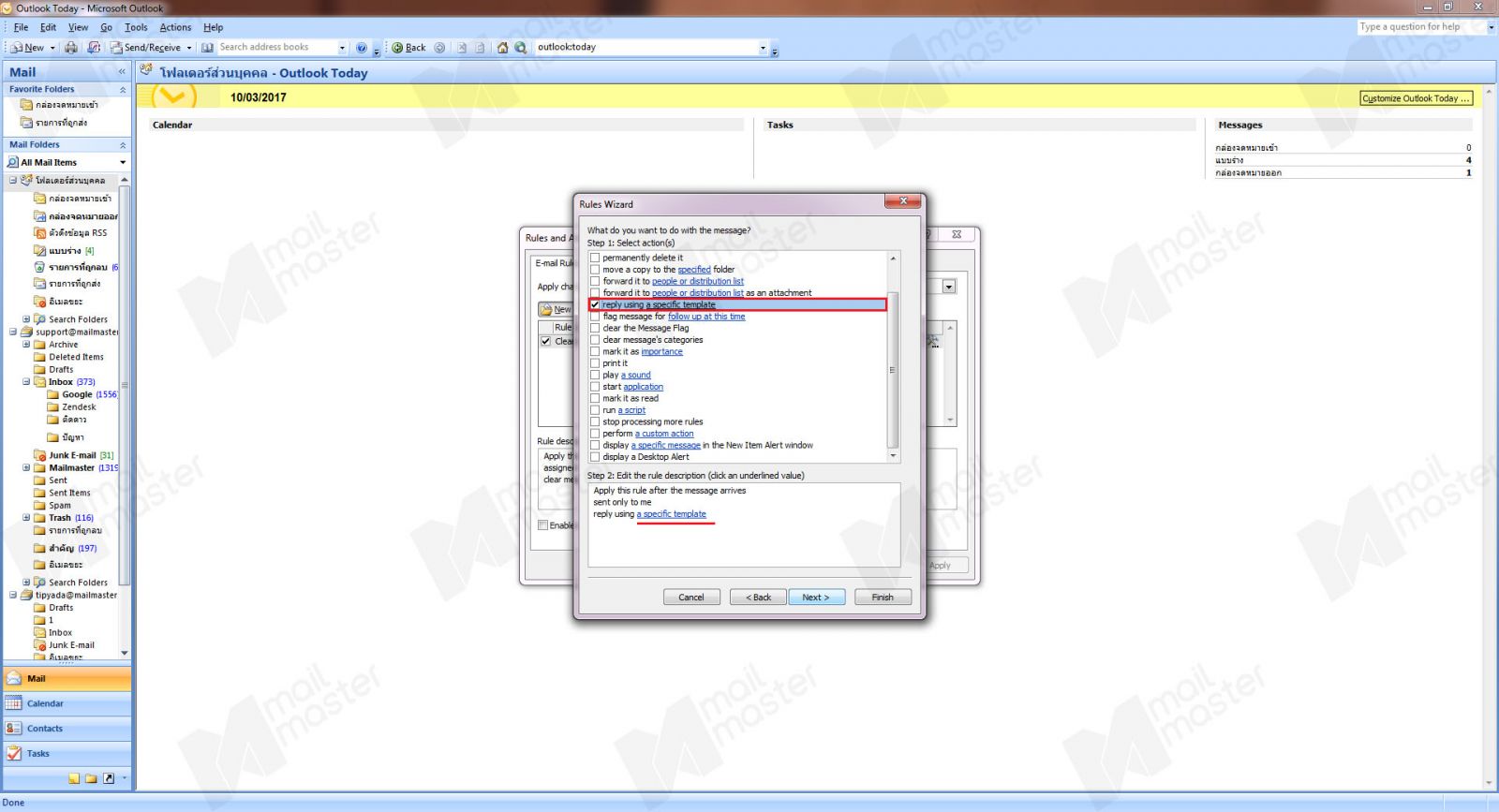The width and height of the screenshot is (1499, 812).
Task: Click the Send/Receive toolbar button
Action: 145,47
